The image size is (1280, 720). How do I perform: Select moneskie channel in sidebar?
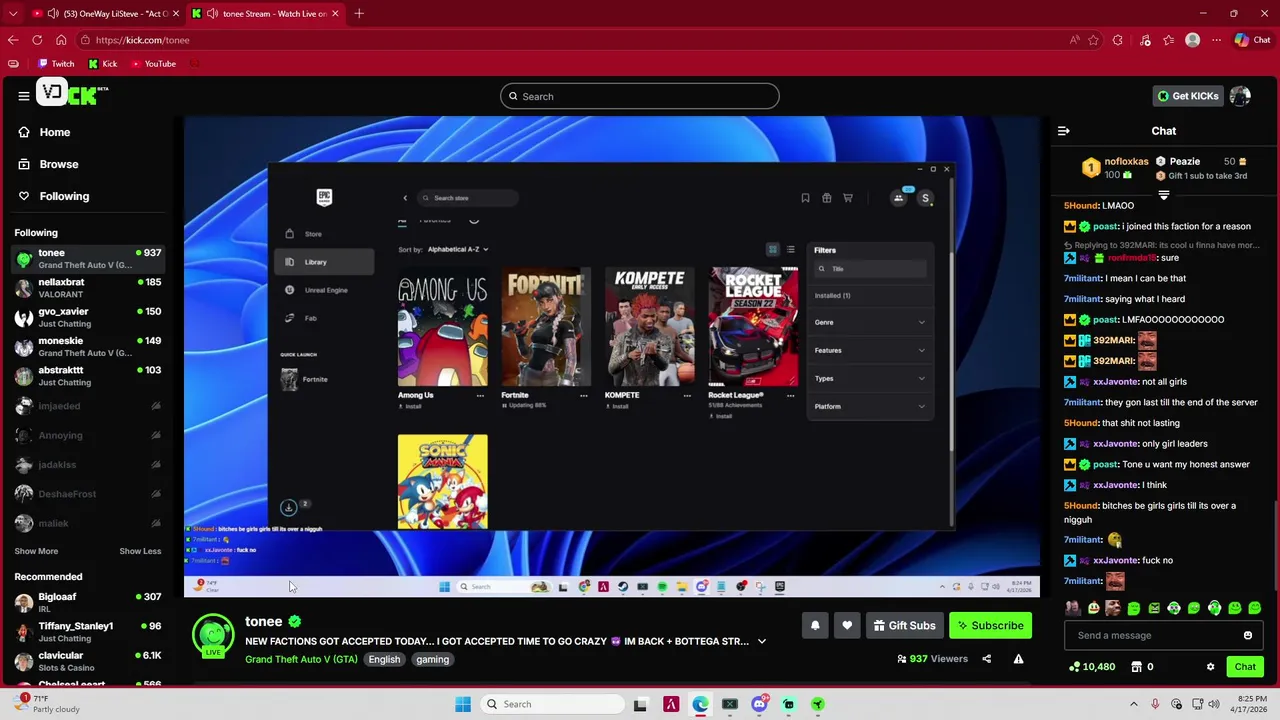click(88, 346)
